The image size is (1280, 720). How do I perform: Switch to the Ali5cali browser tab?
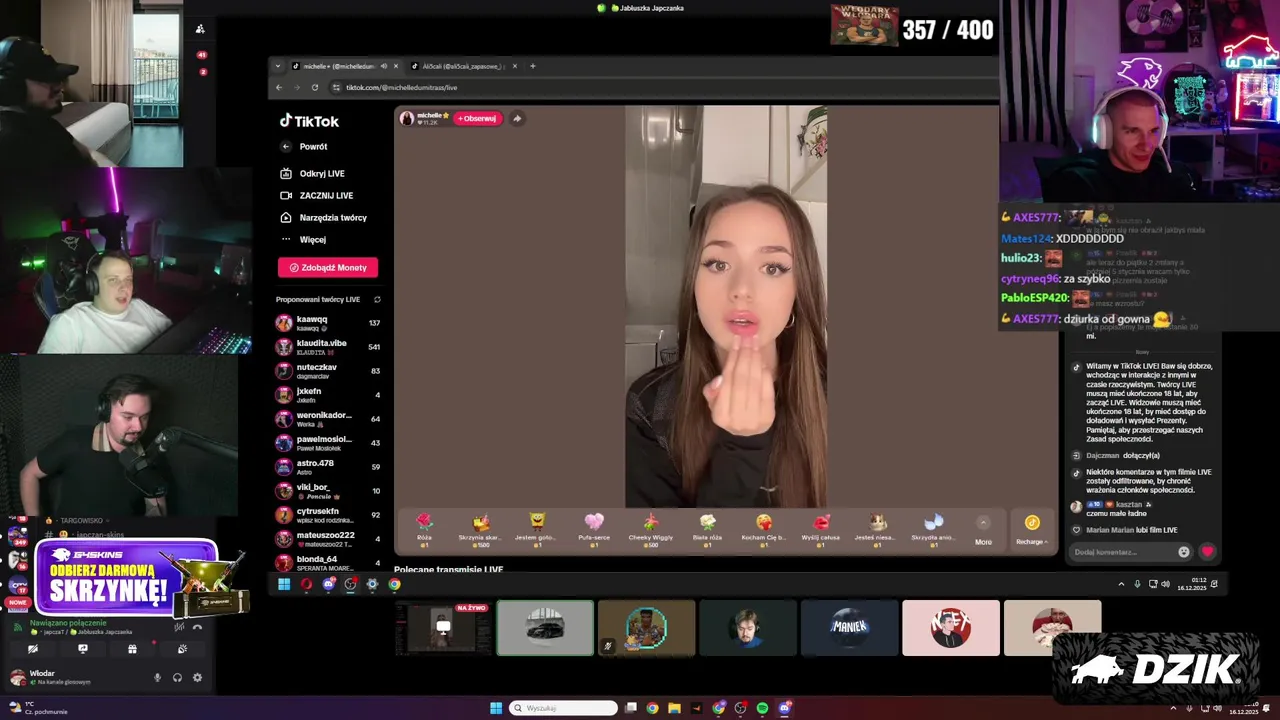[463, 66]
